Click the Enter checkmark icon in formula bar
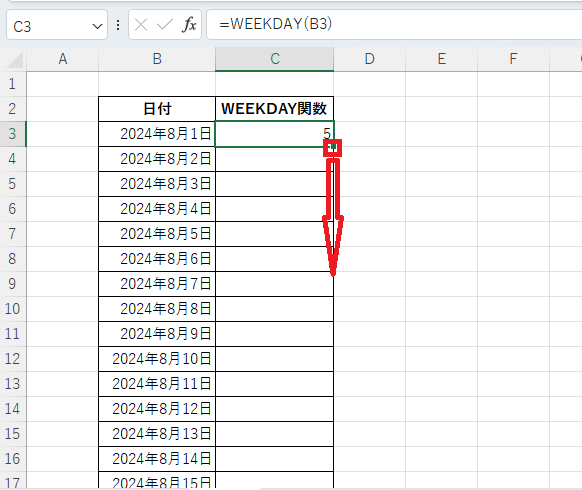 pos(164,25)
